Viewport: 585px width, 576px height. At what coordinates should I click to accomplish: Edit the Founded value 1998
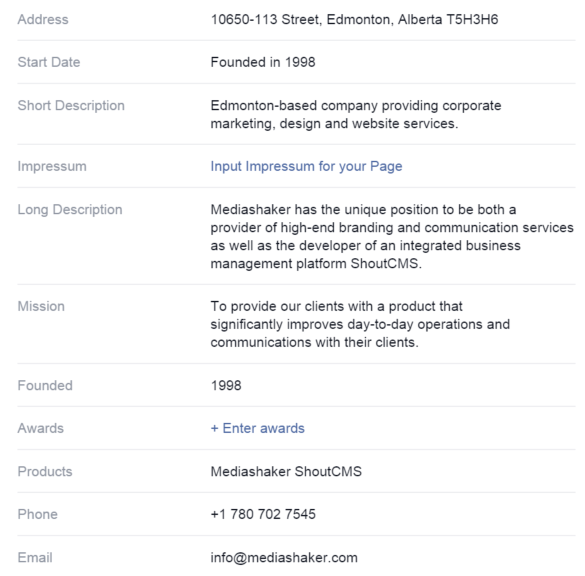[226, 385]
